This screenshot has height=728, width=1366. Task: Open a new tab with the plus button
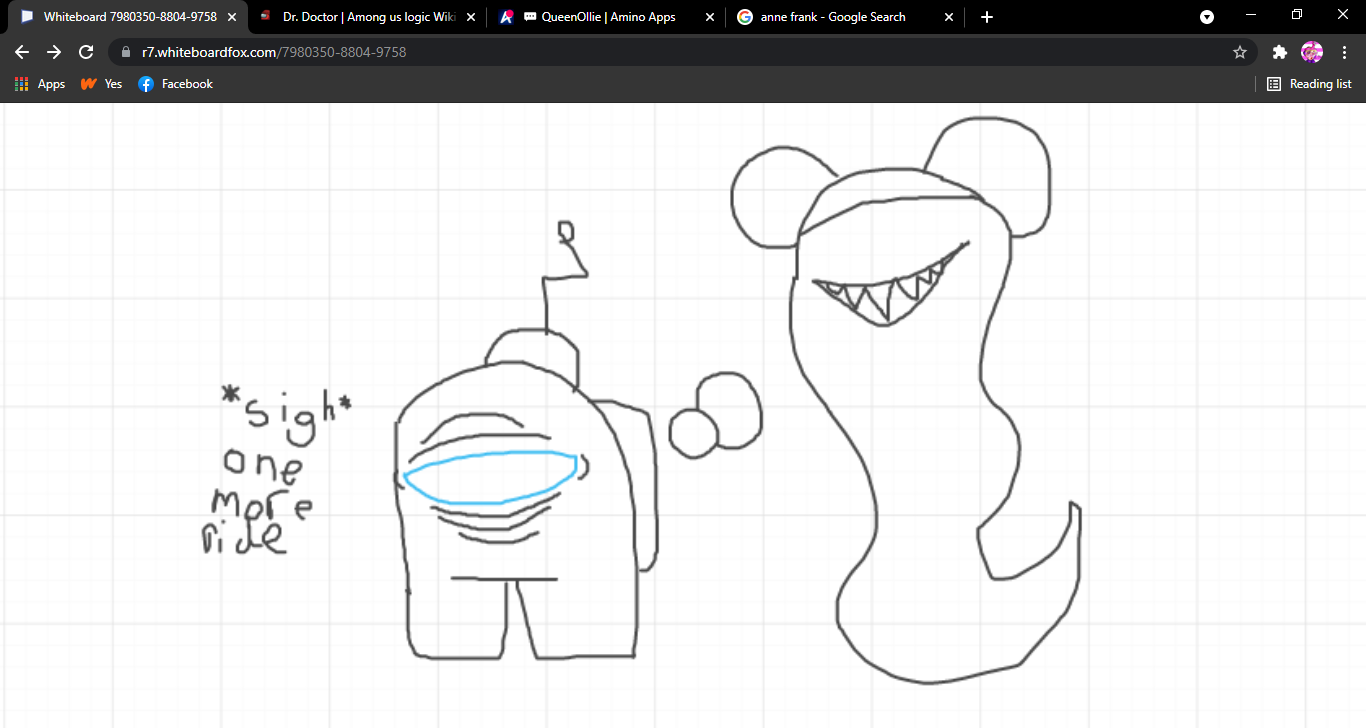[987, 17]
